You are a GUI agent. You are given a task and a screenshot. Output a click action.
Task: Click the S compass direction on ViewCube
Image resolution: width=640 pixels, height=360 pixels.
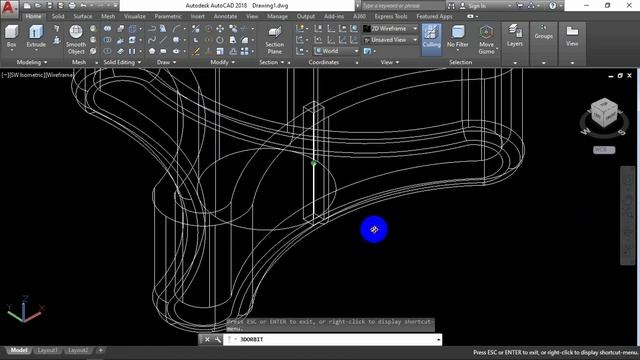pyautogui.click(x=622, y=132)
